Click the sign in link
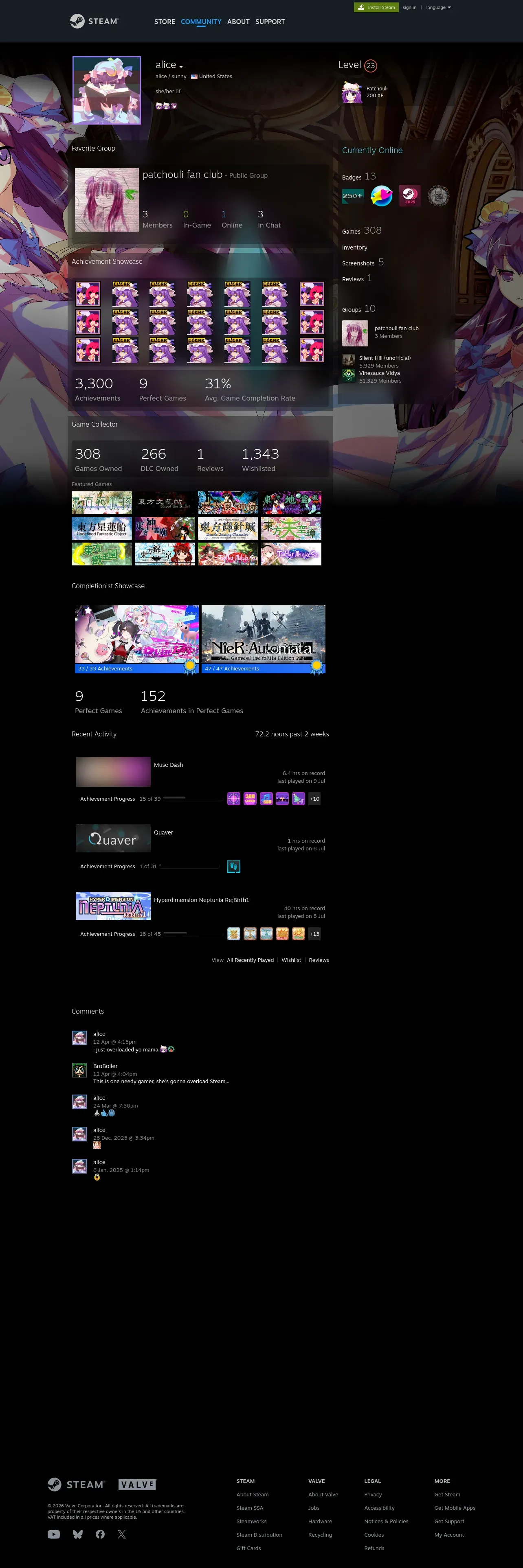This screenshot has height=1568, width=523. point(409,7)
